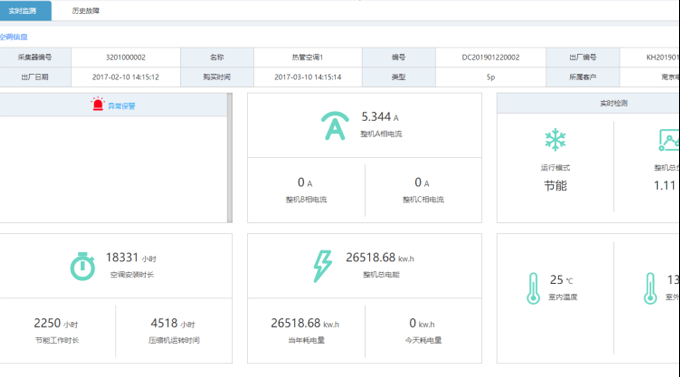
Task: Click the 出厂日期 header cell
Action: (35, 77)
